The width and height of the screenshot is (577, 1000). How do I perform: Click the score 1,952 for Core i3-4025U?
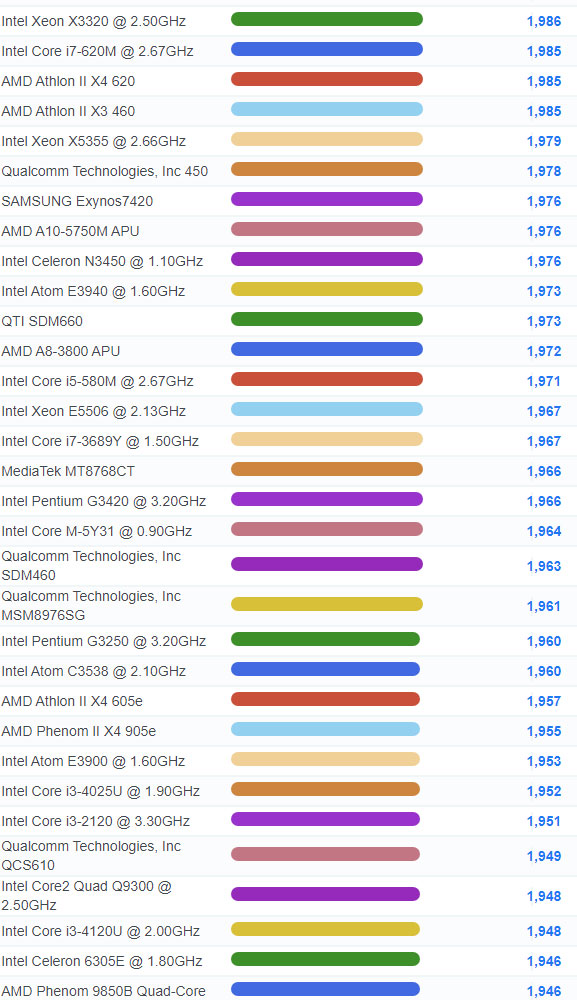click(x=544, y=791)
